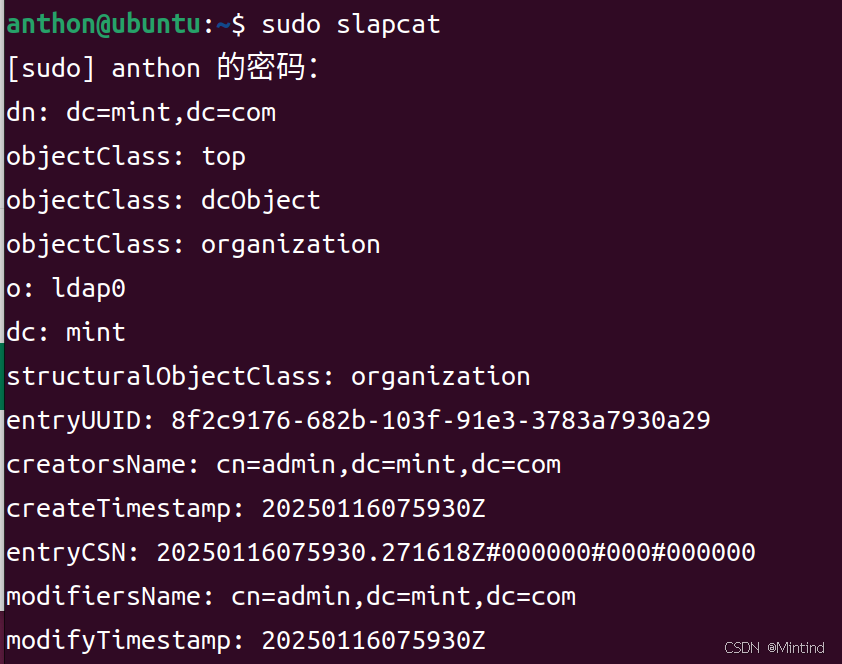This screenshot has height=664, width=842.
Task: Click the 'sudo slapcat' command text
Action: (x=351, y=25)
